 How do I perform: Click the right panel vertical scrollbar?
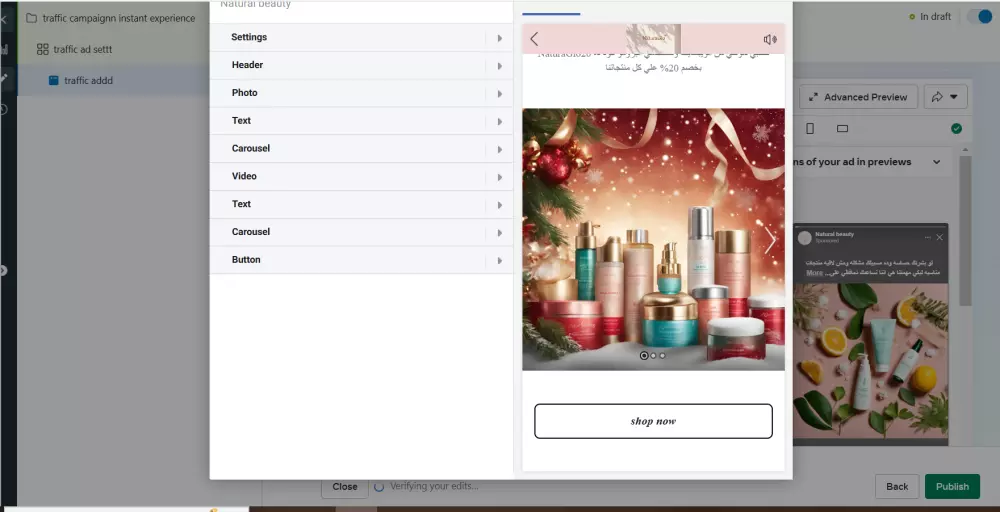coord(965,230)
